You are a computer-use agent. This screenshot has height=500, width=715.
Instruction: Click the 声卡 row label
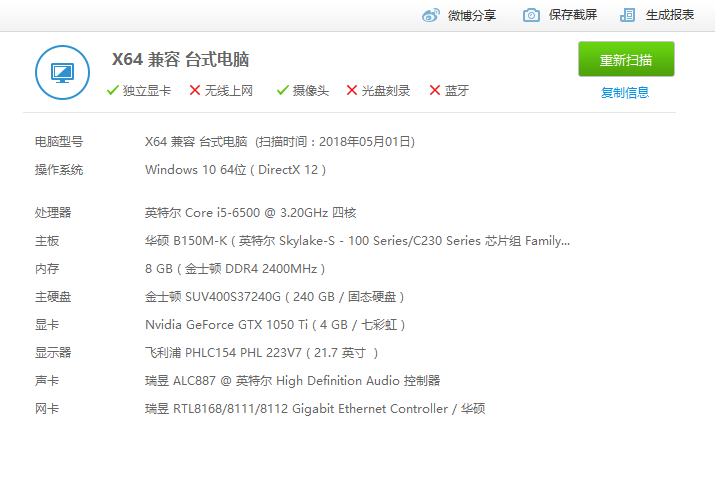(x=47, y=381)
